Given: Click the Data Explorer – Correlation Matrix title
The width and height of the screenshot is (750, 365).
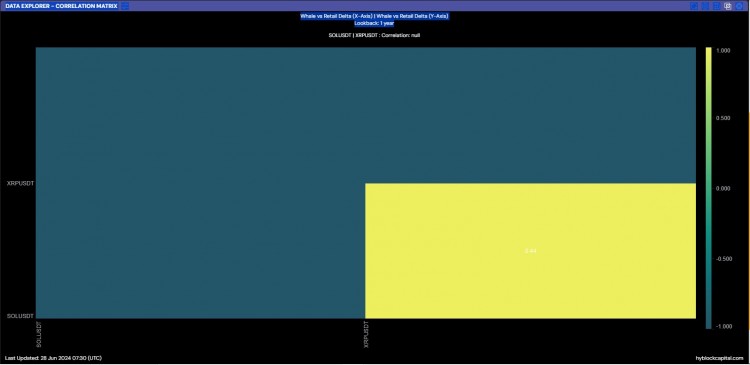Looking at the screenshot, I should (61, 6).
